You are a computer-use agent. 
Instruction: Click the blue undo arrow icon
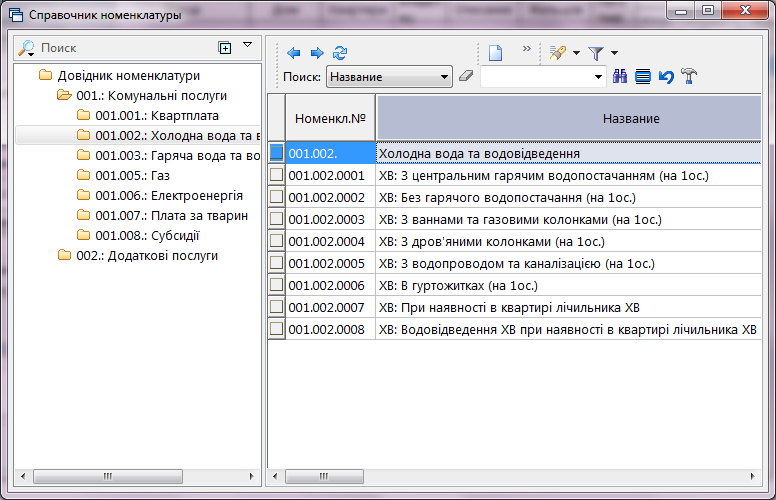666,77
